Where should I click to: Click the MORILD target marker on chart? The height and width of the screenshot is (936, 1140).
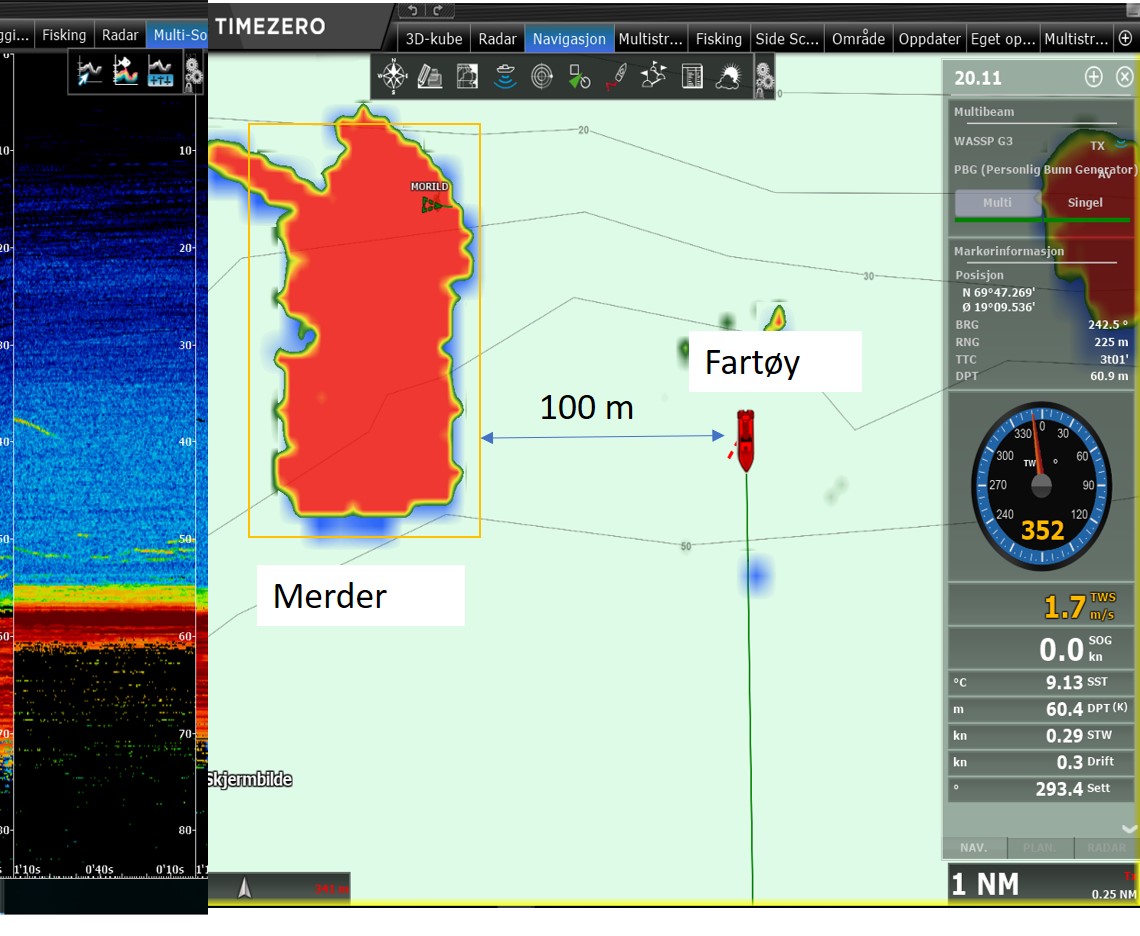click(431, 204)
